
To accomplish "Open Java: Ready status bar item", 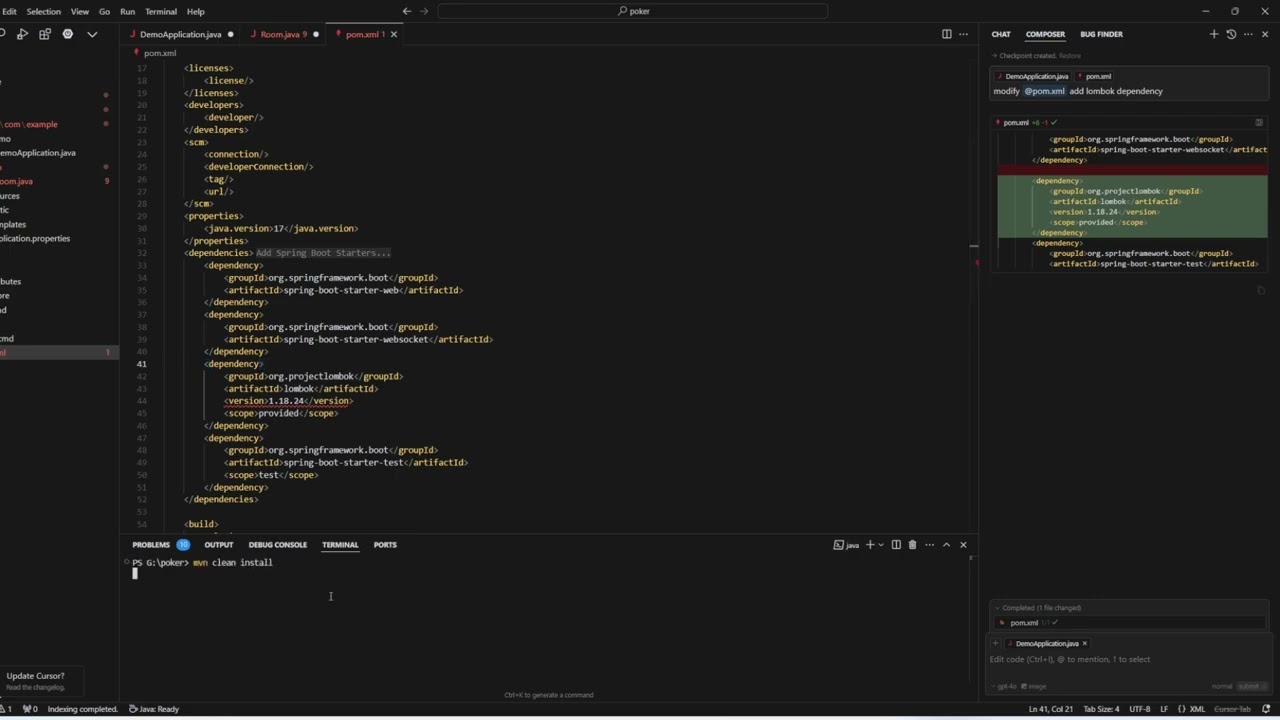I will [x=154, y=709].
